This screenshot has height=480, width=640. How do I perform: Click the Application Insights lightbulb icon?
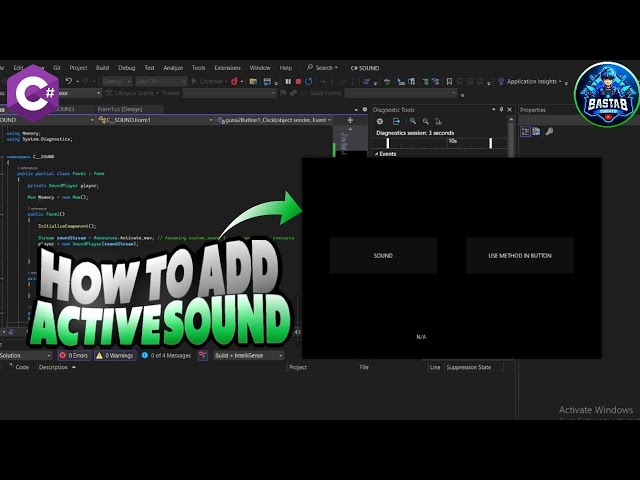point(501,82)
